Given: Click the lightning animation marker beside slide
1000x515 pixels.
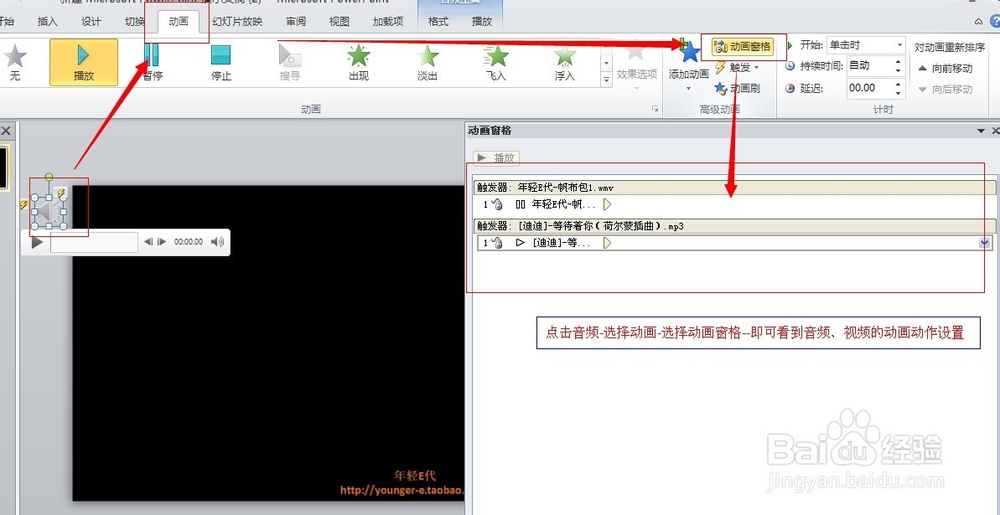Looking at the screenshot, I should [x=24, y=205].
